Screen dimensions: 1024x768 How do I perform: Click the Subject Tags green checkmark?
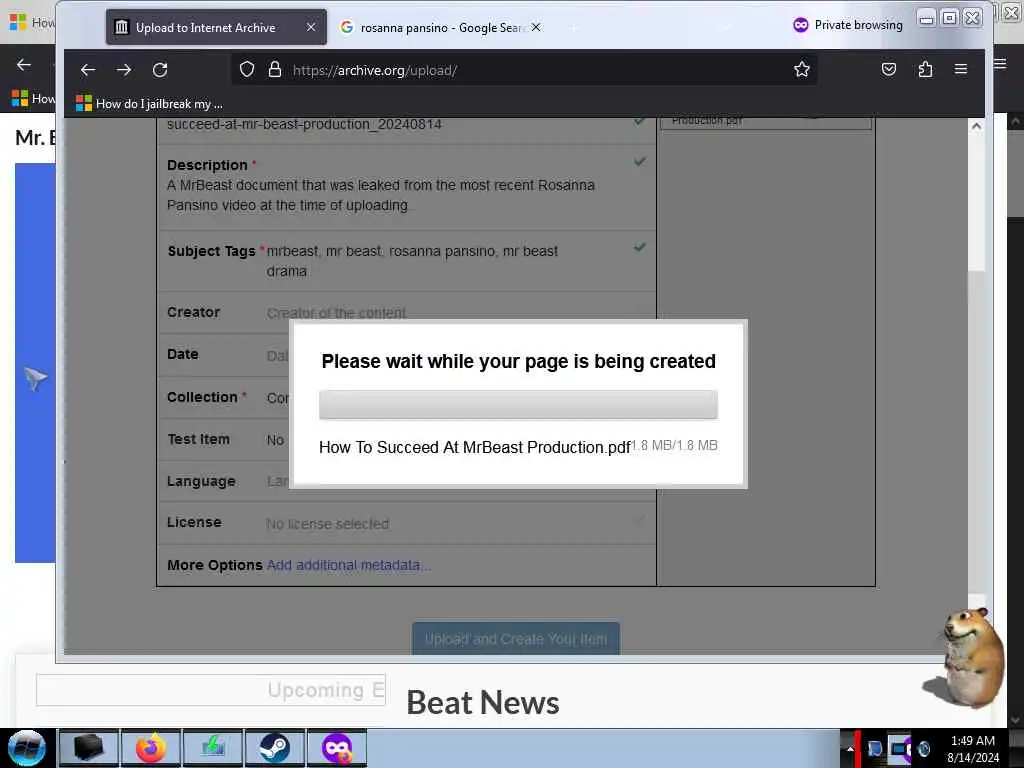point(639,247)
